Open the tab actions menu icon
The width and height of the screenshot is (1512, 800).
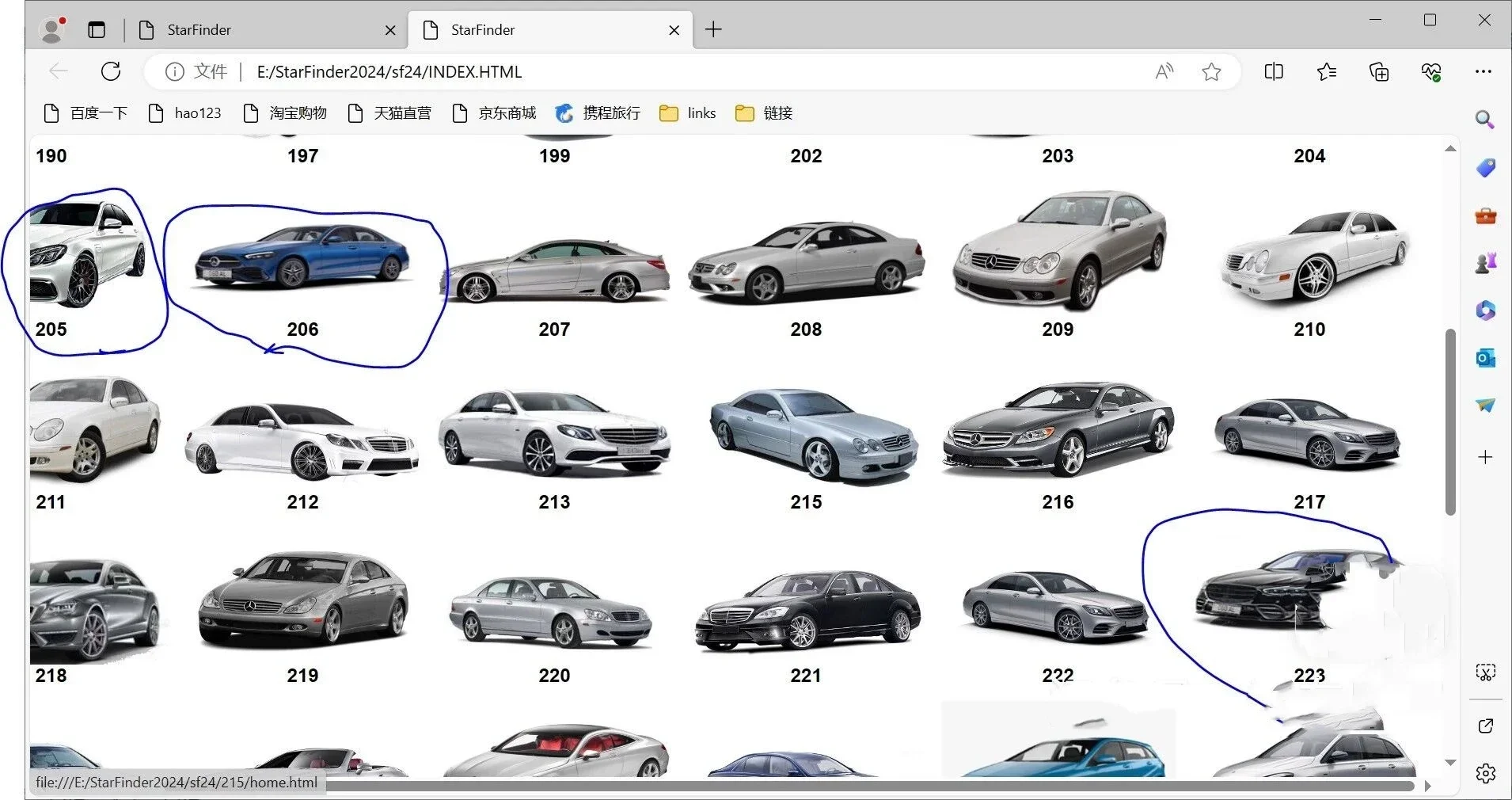pos(97,29)
